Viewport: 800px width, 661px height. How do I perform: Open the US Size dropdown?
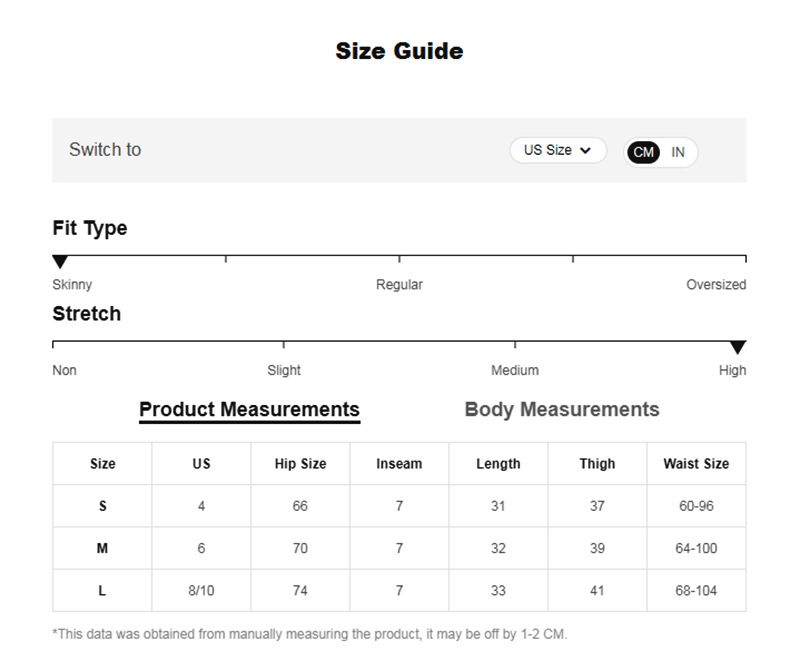(x=557, y=150)
